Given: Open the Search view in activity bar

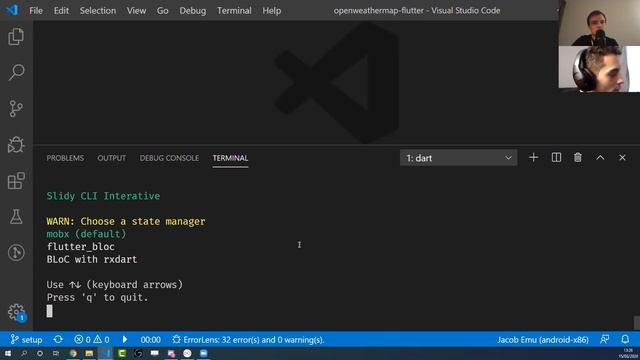Looking at the screenshot, I should point(16,72).
